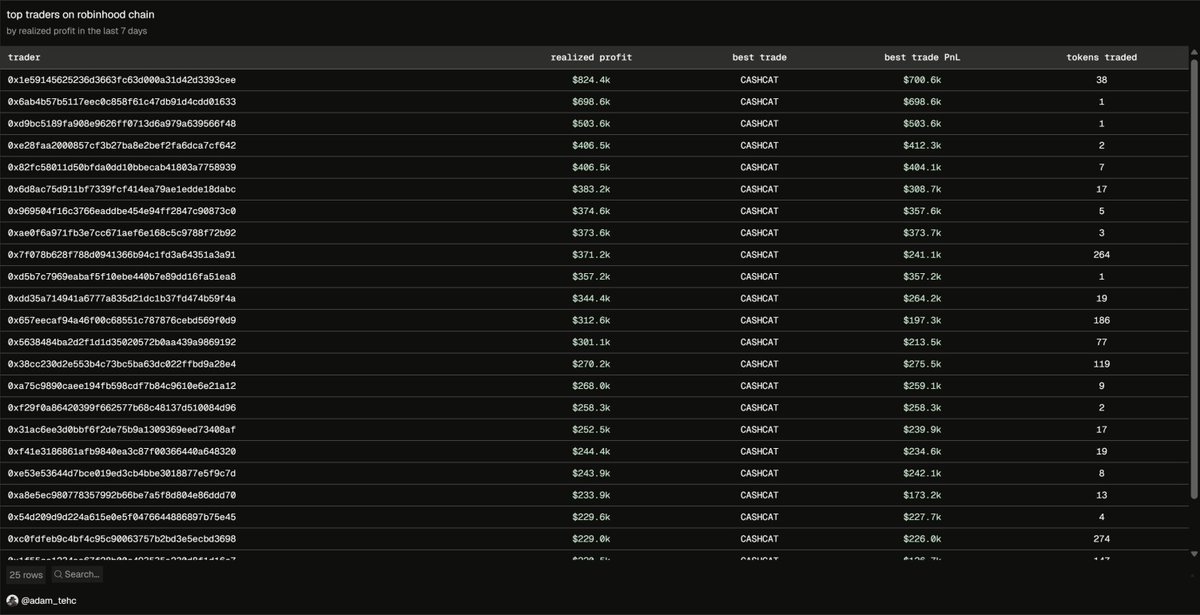Select trader address 0x82fc58011d50bfda0dd10bbecab41803a7758939

121,168
